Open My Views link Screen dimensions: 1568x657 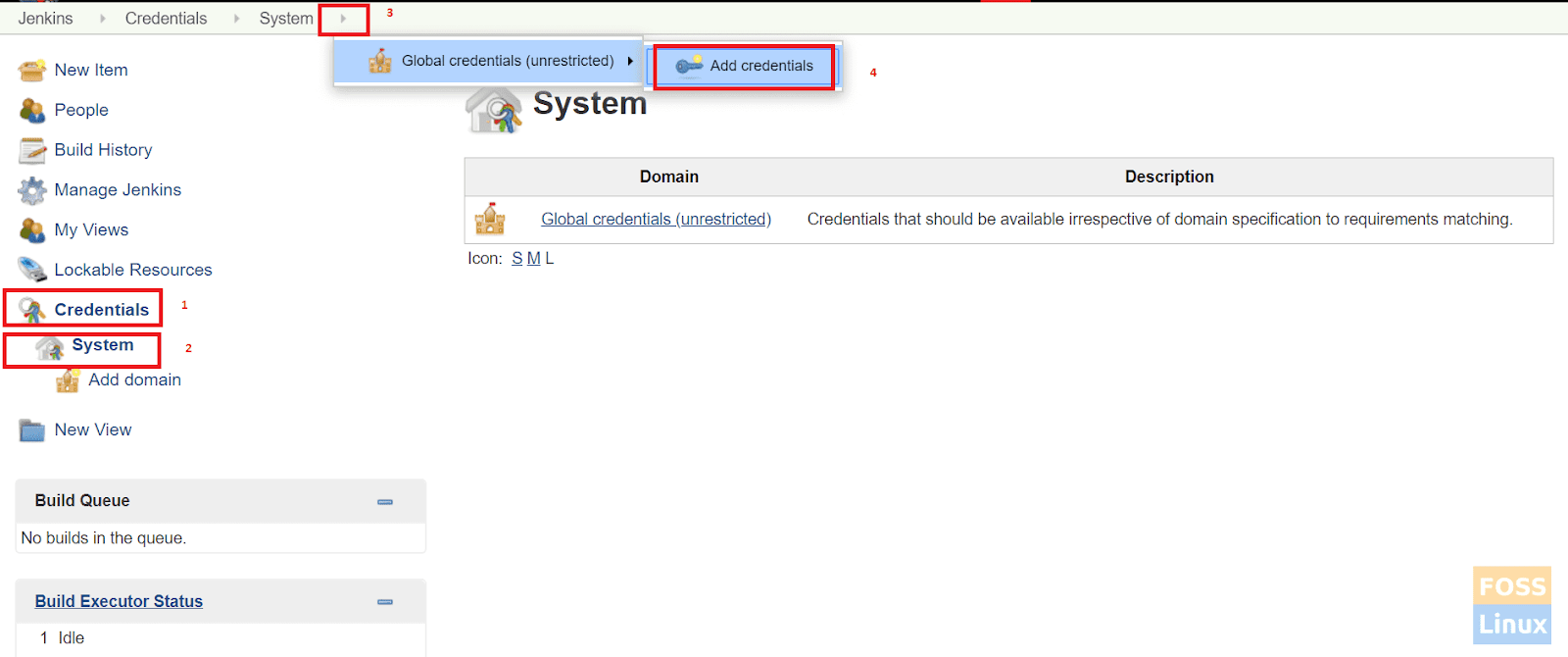[91, 230]
